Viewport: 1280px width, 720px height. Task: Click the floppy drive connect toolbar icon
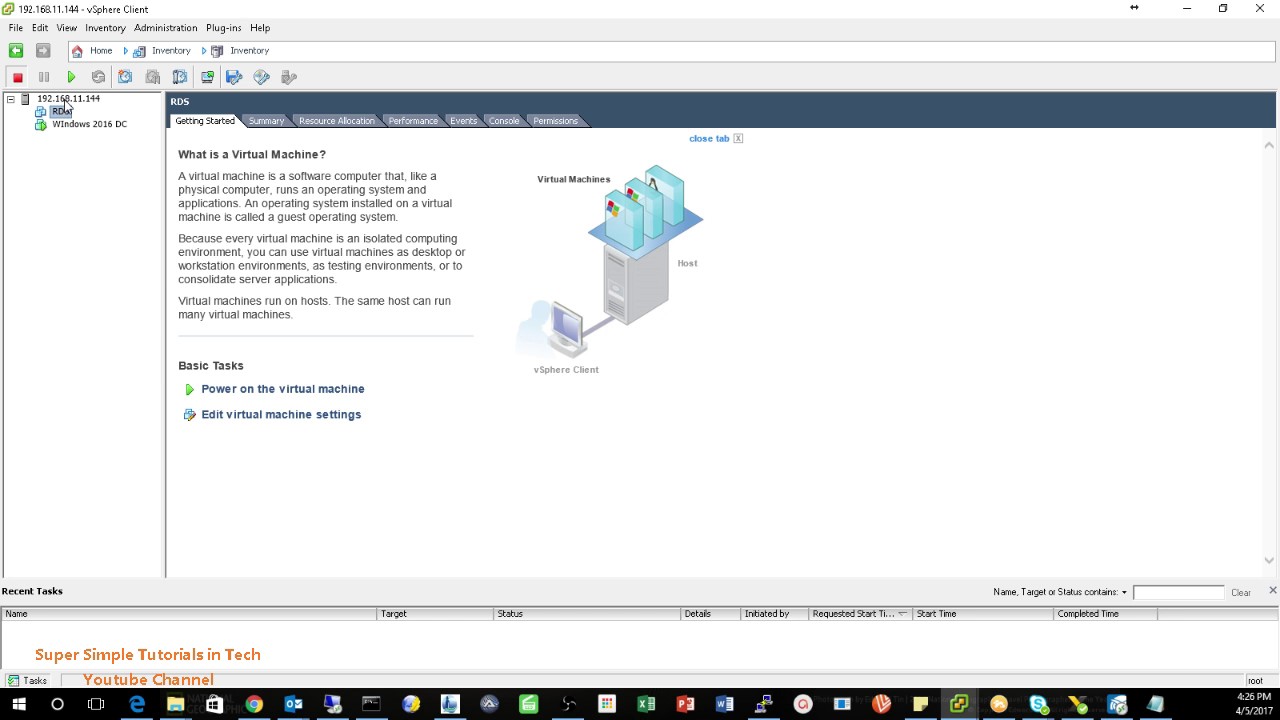click(x=234, y=77)
